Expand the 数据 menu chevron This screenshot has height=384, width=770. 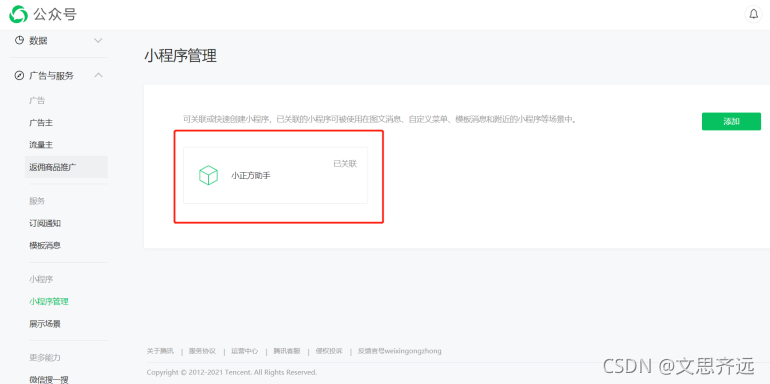98,40
